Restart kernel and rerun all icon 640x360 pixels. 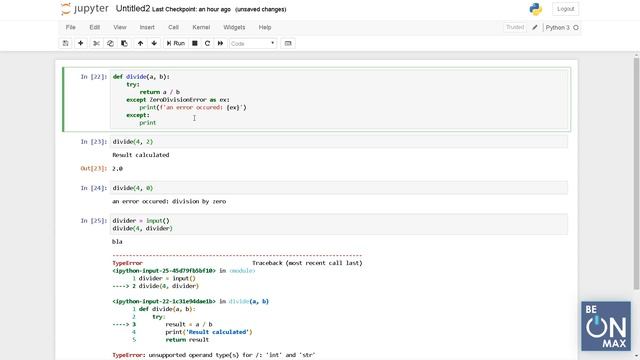point(220,43)
